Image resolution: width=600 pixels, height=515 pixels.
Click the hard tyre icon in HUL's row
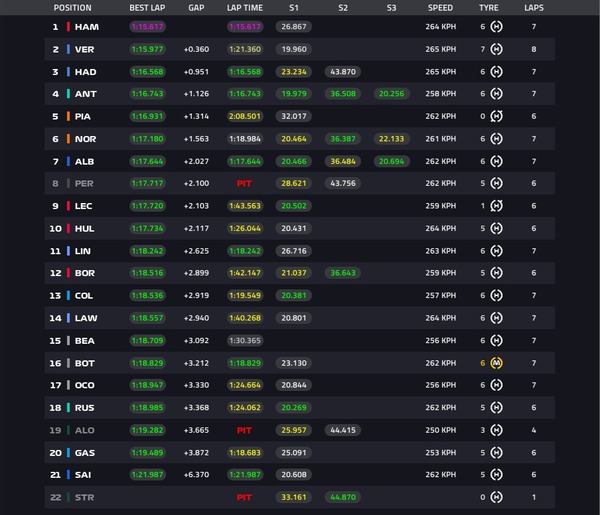point(496,228)
